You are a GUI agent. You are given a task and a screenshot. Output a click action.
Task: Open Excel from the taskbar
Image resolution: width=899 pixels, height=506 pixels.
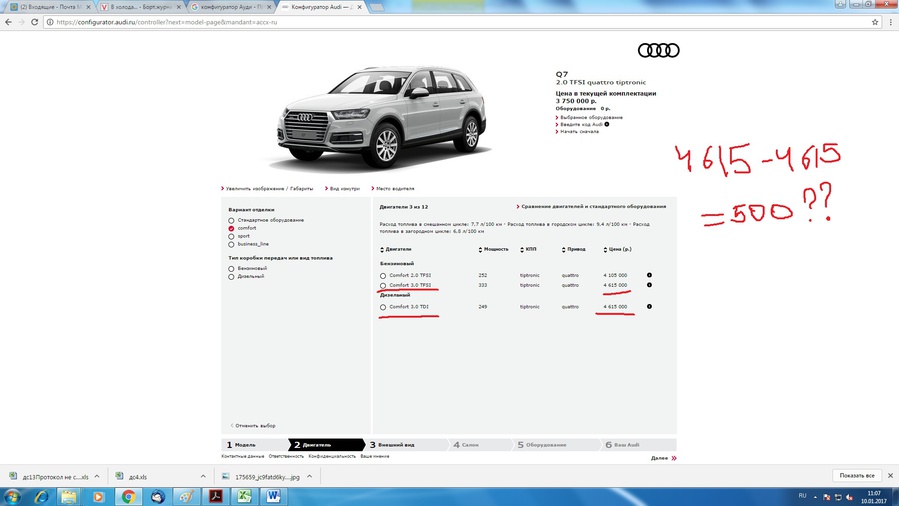[244, 496]
